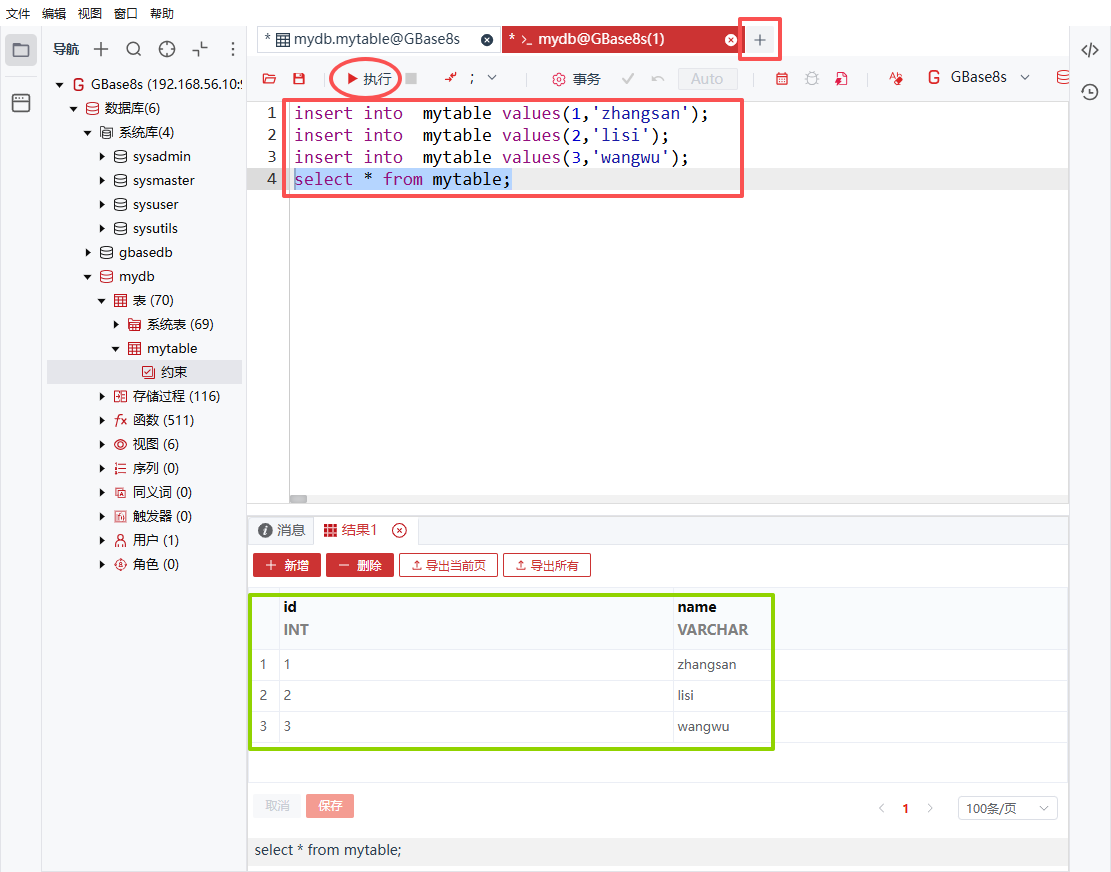Commit transaction with the checkmark icon
Image resolution: width=1111 pixels, height=872 pixels.
627,79
